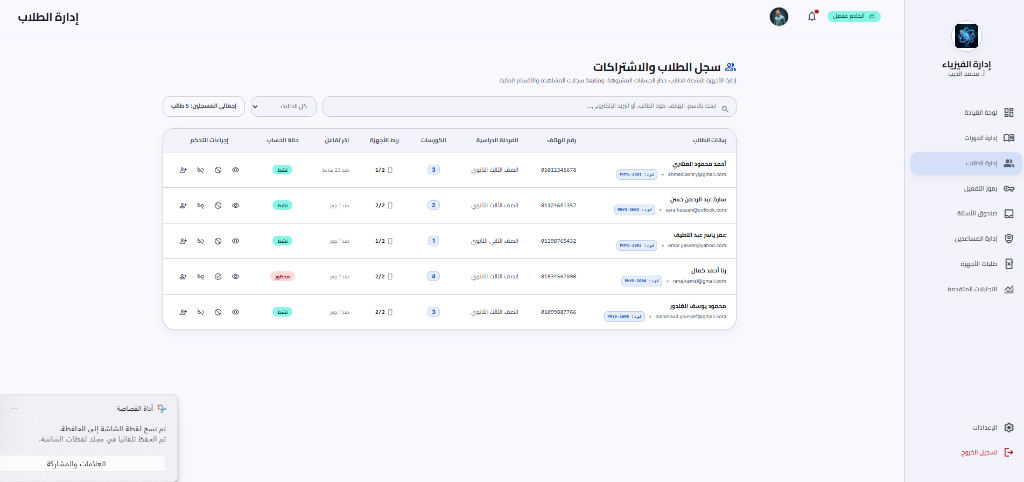The width and height of the screenshot is (1024, 482).
Task: Click 'منذ 22 ساعة' last activity cell
Action: [x=336, y=170]
